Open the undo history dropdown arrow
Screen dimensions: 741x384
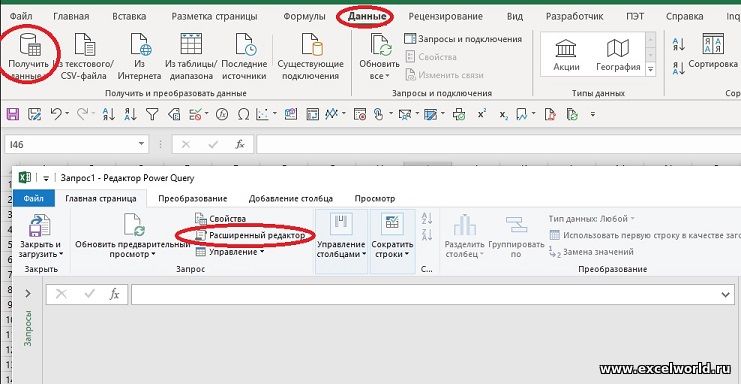pyautogui.click(x=67, y=114)
